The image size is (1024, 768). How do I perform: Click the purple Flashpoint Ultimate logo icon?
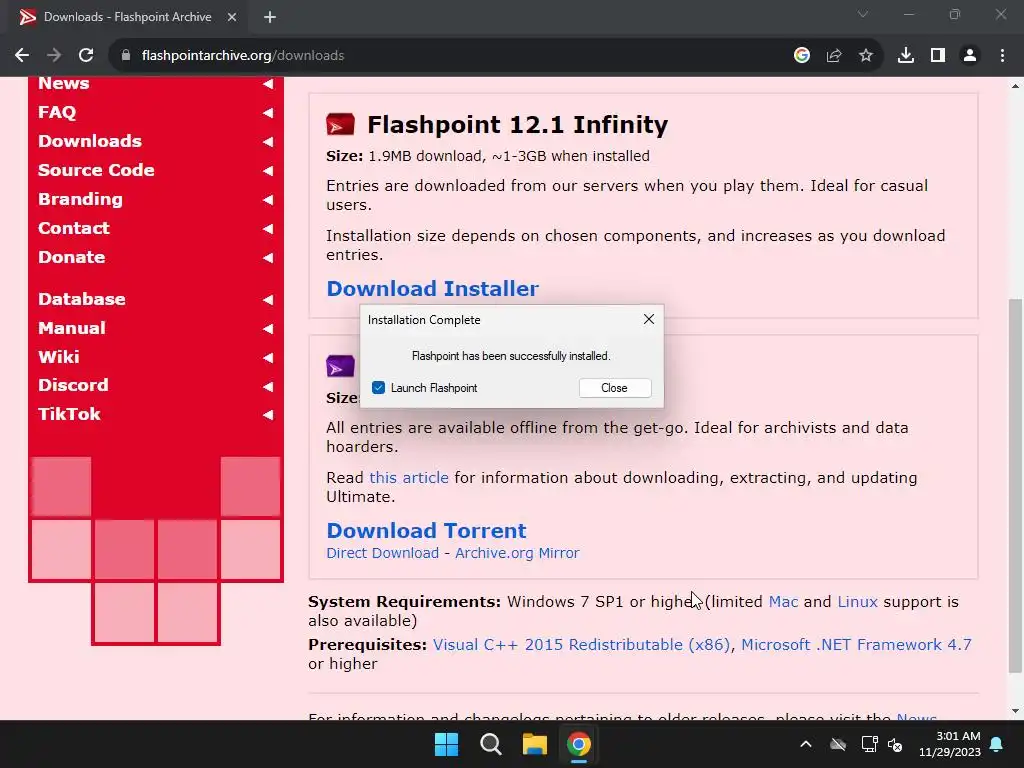click(340, 366)
